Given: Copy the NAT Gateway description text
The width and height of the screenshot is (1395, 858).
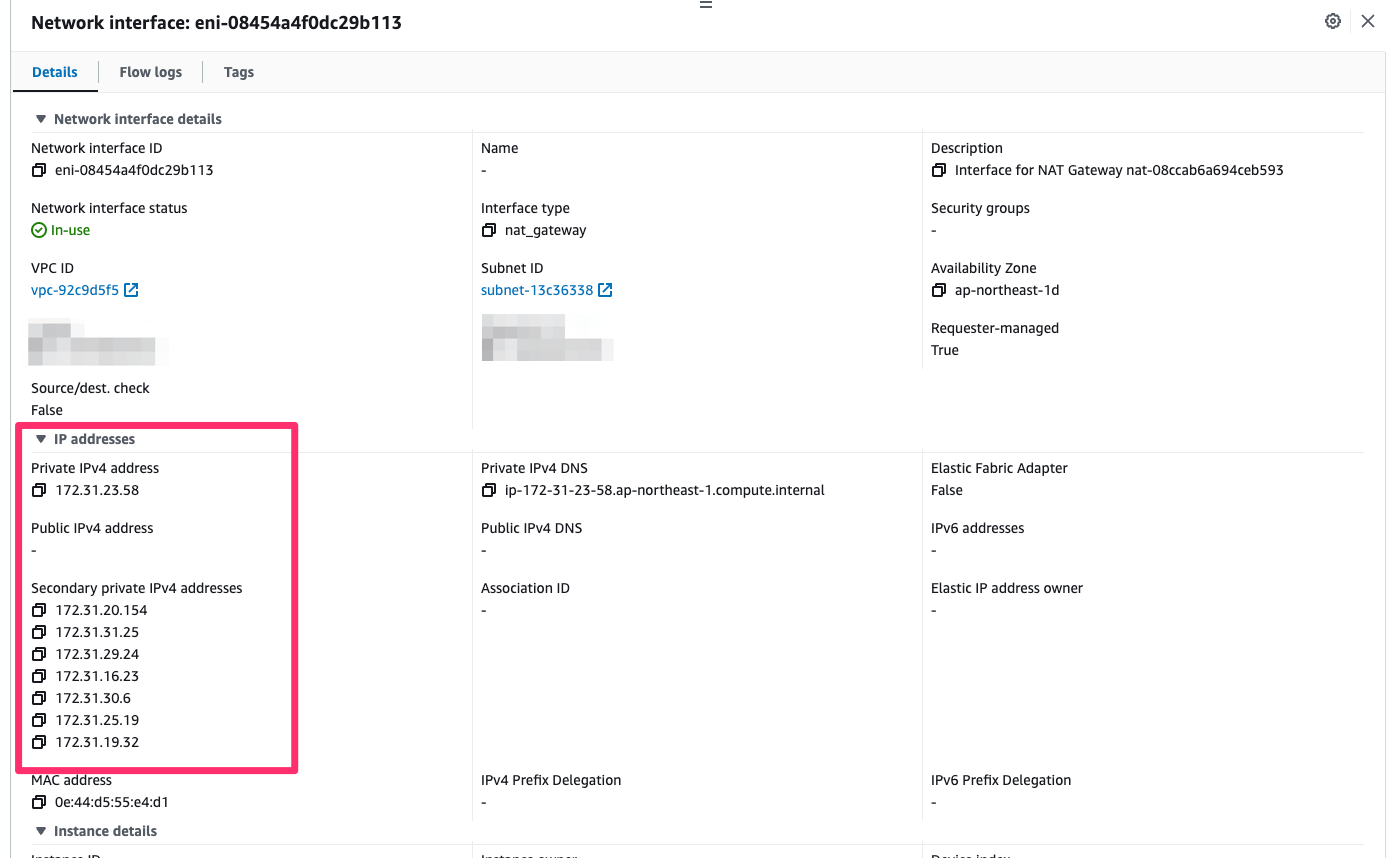Looking at the screenshot, I should (938, 170).
